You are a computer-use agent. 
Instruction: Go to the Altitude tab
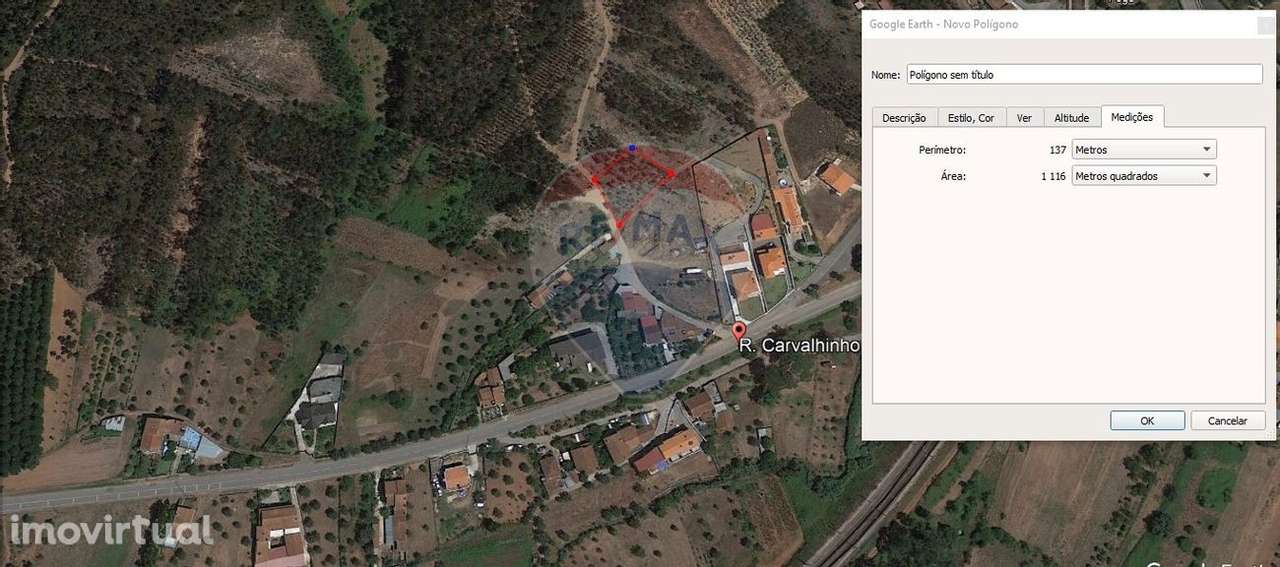[x=1072, y=118]
